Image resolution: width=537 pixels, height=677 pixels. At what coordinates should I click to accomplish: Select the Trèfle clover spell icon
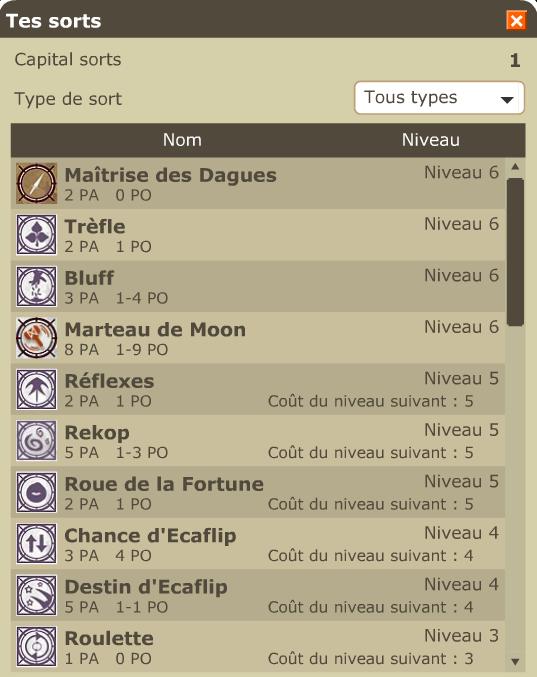click(36, 234)
